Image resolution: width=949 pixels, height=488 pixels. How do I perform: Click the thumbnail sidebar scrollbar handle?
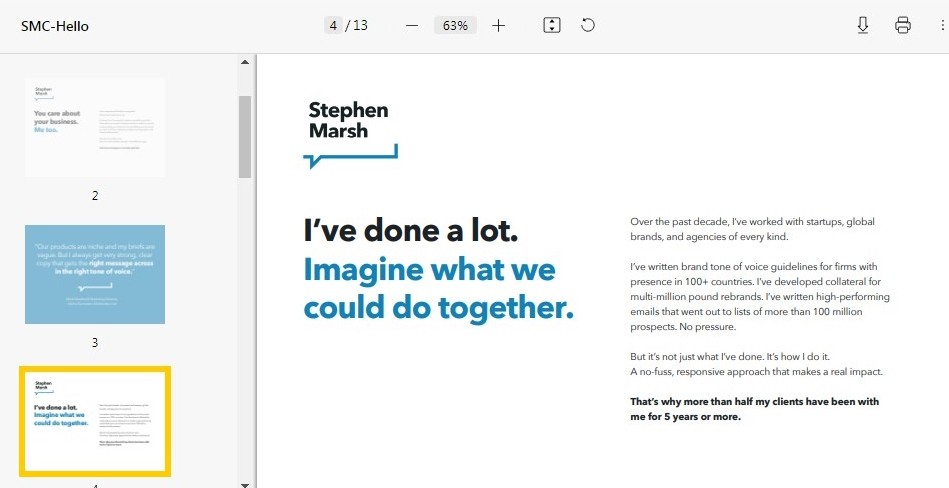tap(245, 136)
